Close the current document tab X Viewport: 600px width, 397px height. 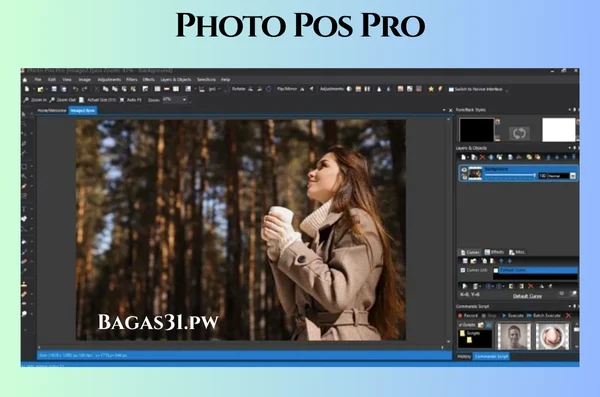450,110
